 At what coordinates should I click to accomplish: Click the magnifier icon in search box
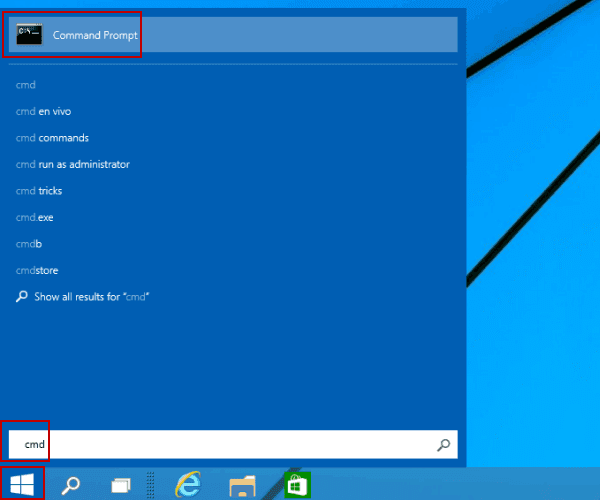pos(443,445)
